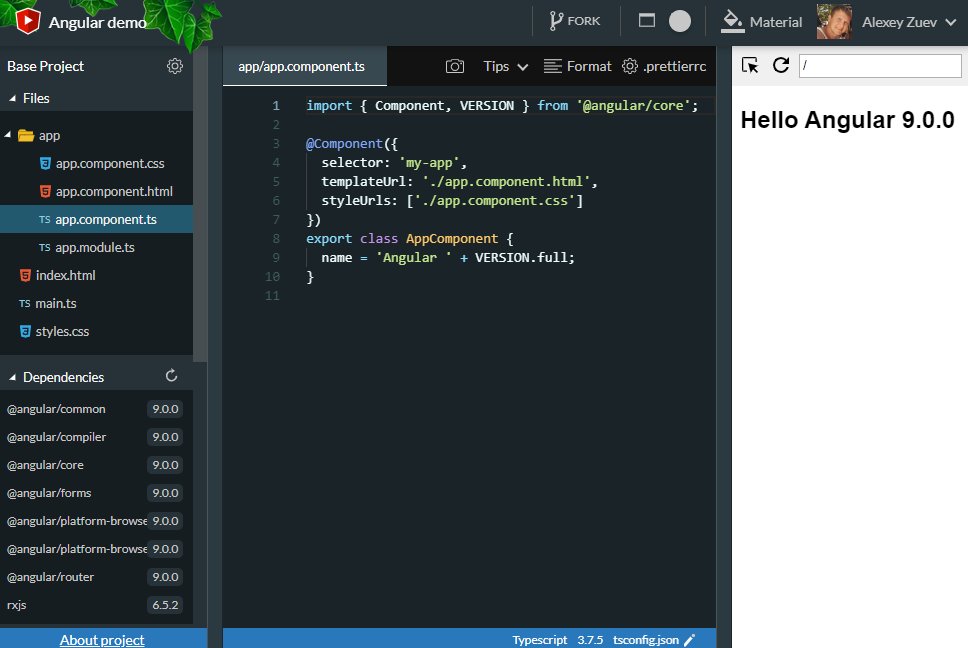Image resolution: width=968 pixels, height=648 pixels.
Task: Take screenshot with the camera icon
Action: click(455, 66)
